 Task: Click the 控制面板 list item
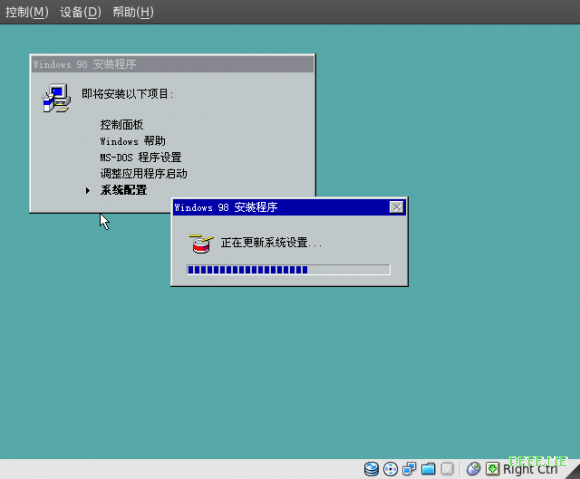click(x=121, y=125)
